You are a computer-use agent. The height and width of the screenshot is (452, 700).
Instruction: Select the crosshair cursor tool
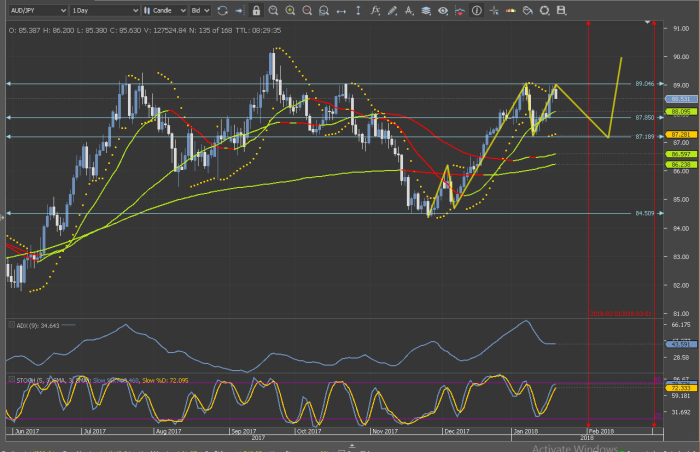(494, 10)
